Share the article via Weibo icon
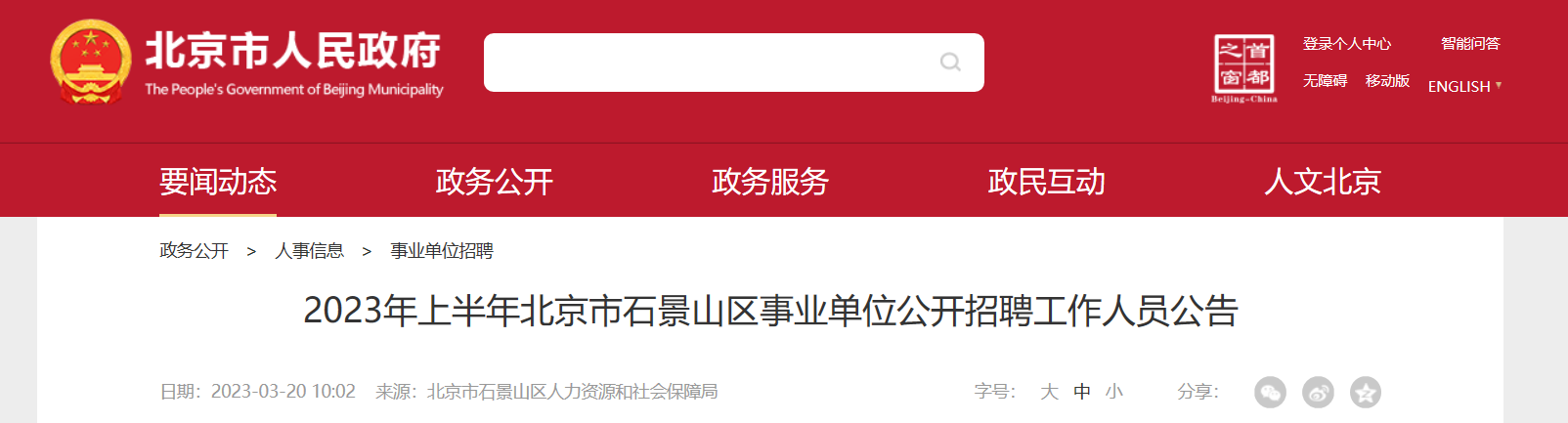Image resolution: width=1568 pixels, height=423 pixels. click(1318, 392)
